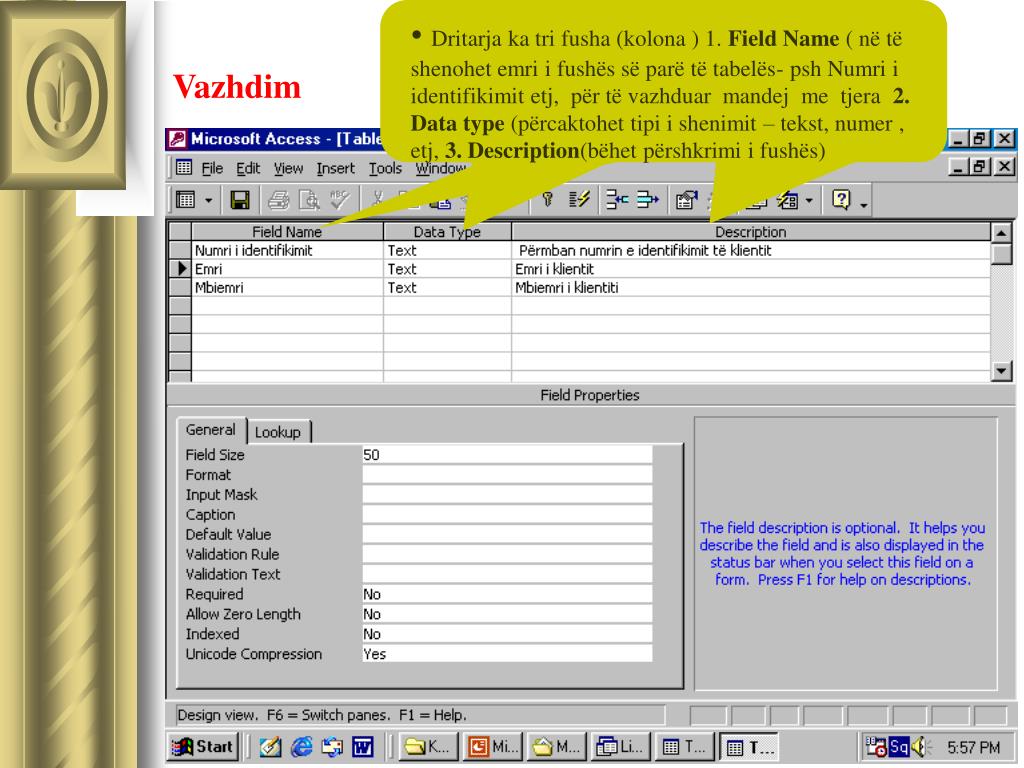
Task: Click the Caption property box
Action: click(507, 515)
